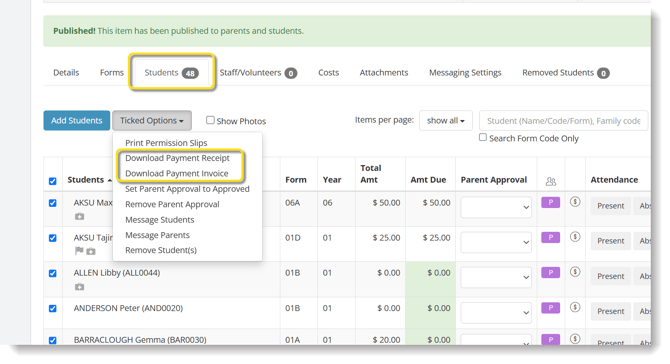Mark ALLEN Libby as Present

tap(611, 276)
